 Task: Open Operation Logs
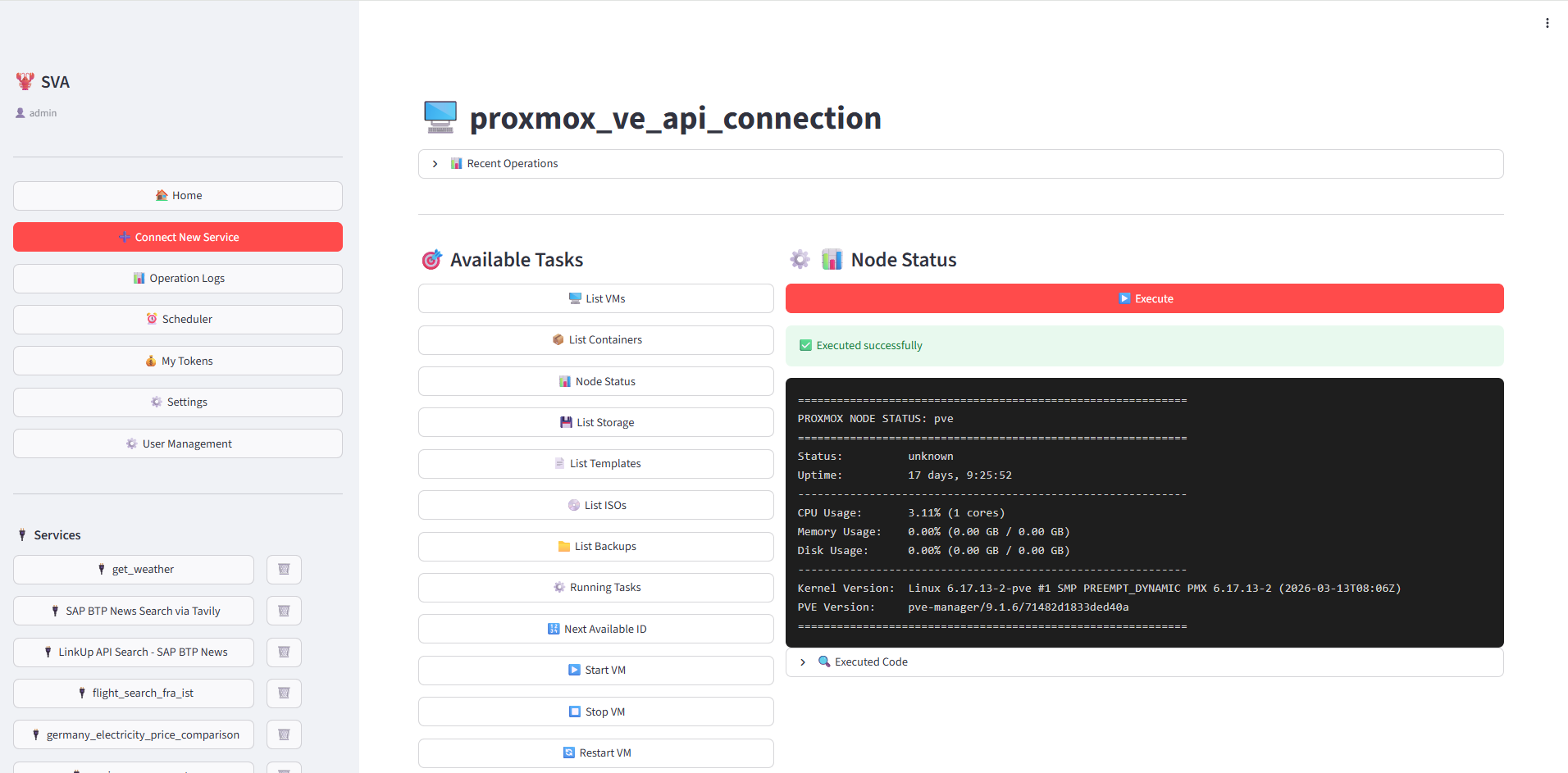pos(178,279)
